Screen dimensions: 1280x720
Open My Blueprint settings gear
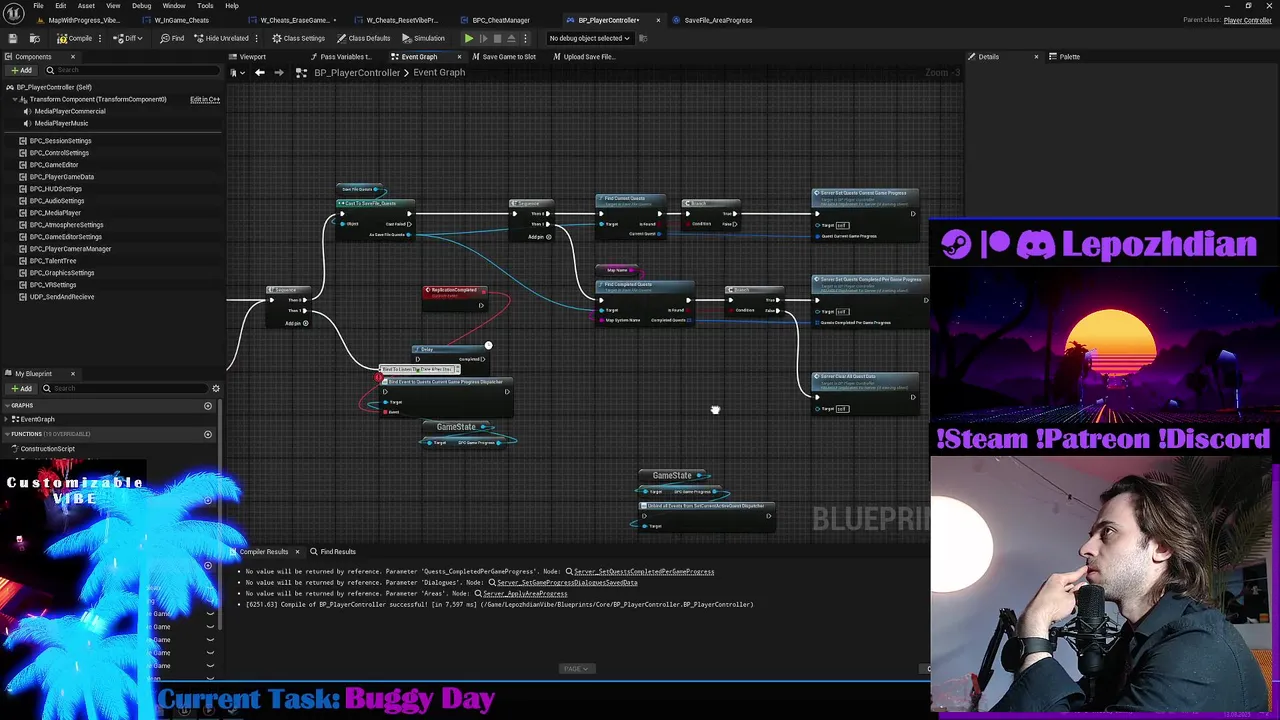[215, 388]
